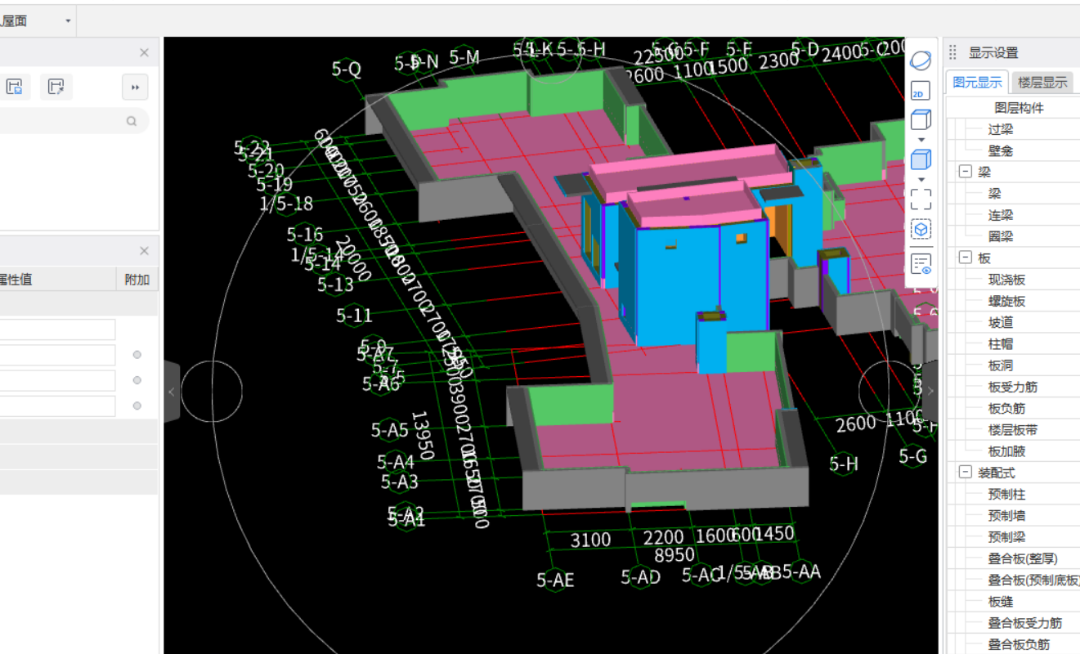Screen dimensions: 1080x654
Task: Select the 板负筋 tree item
Action: [x=1006, y=408]
